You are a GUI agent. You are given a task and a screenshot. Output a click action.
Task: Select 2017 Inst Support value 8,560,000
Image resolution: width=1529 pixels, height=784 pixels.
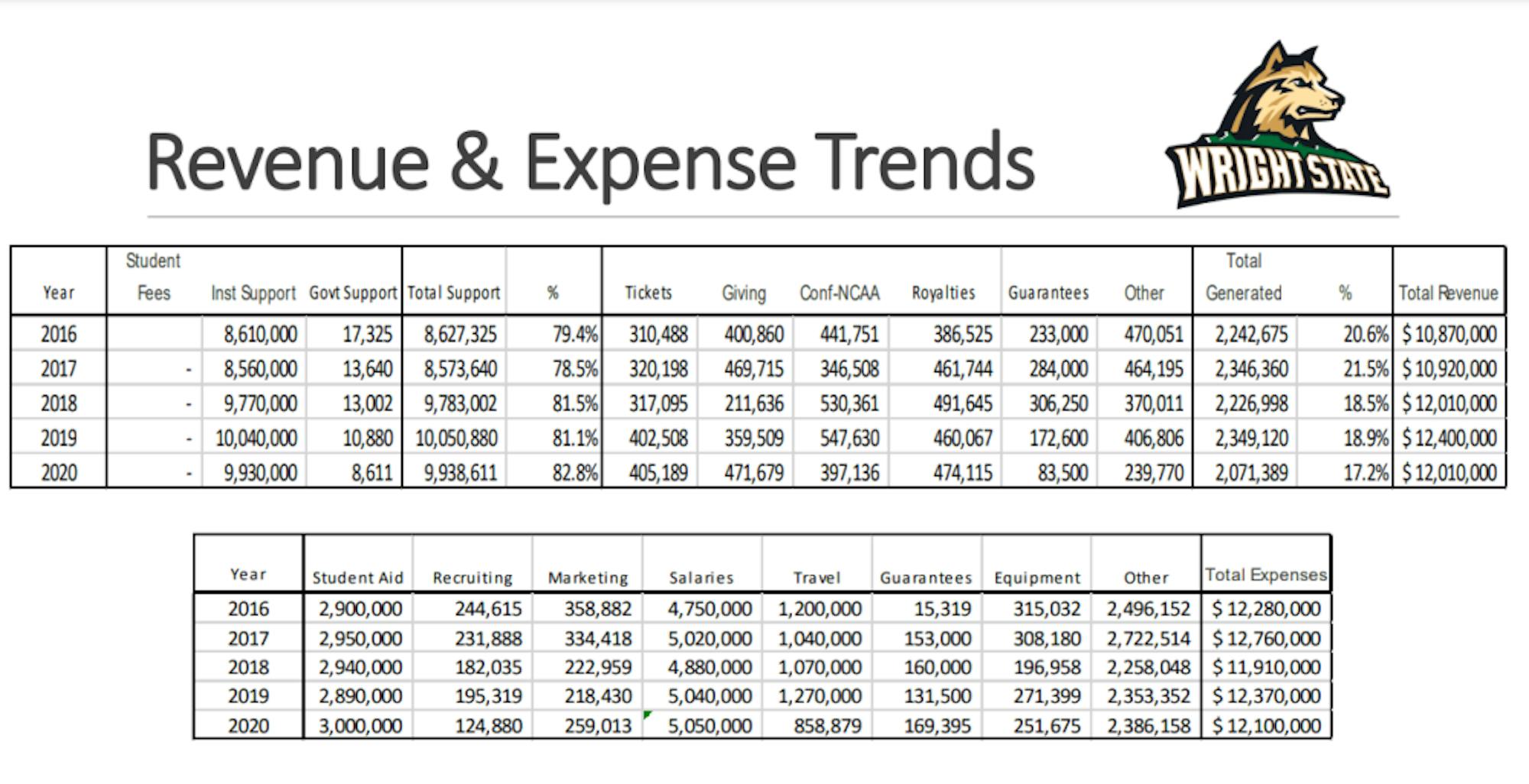point(260,370)
